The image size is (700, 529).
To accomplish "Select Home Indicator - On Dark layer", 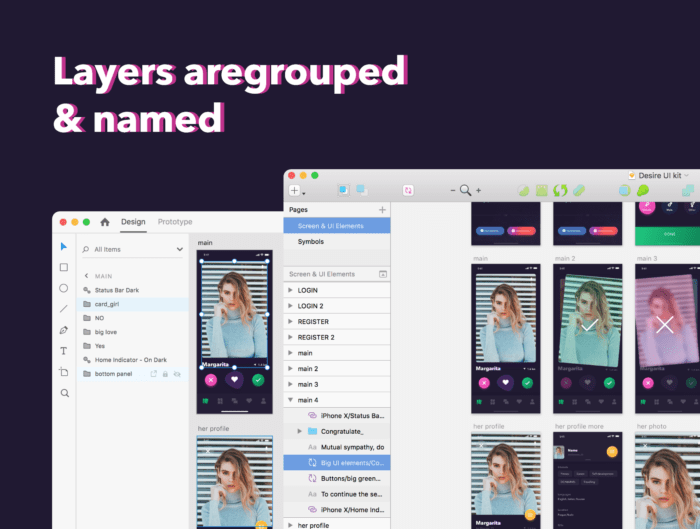I will pos(133,360).
